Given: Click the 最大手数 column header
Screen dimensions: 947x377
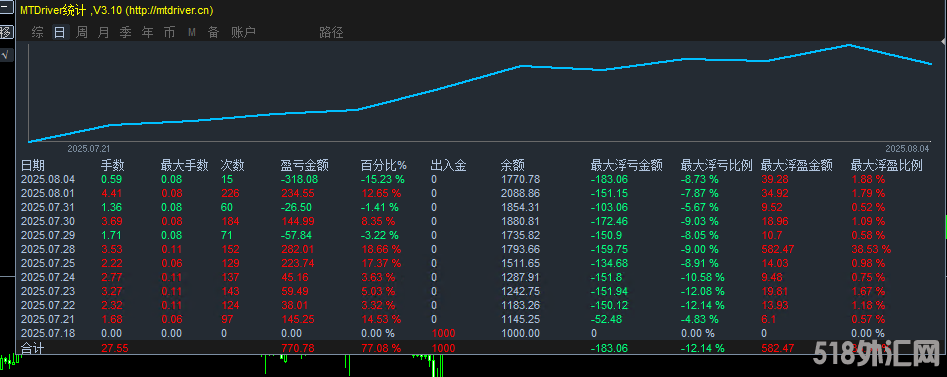Looking at the screenshot, I should tap(184, 165).
